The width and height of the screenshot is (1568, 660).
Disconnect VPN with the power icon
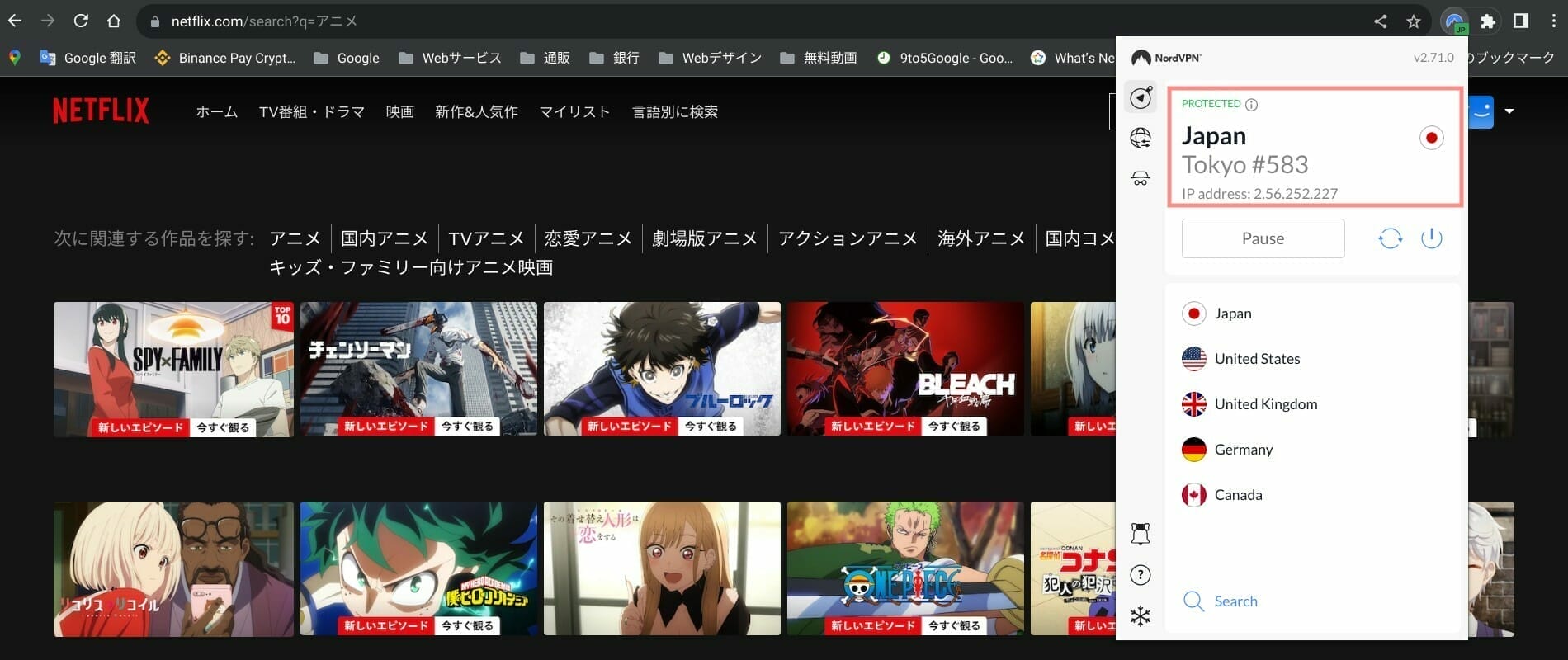pyautogui.click(x=1432, y=238)
